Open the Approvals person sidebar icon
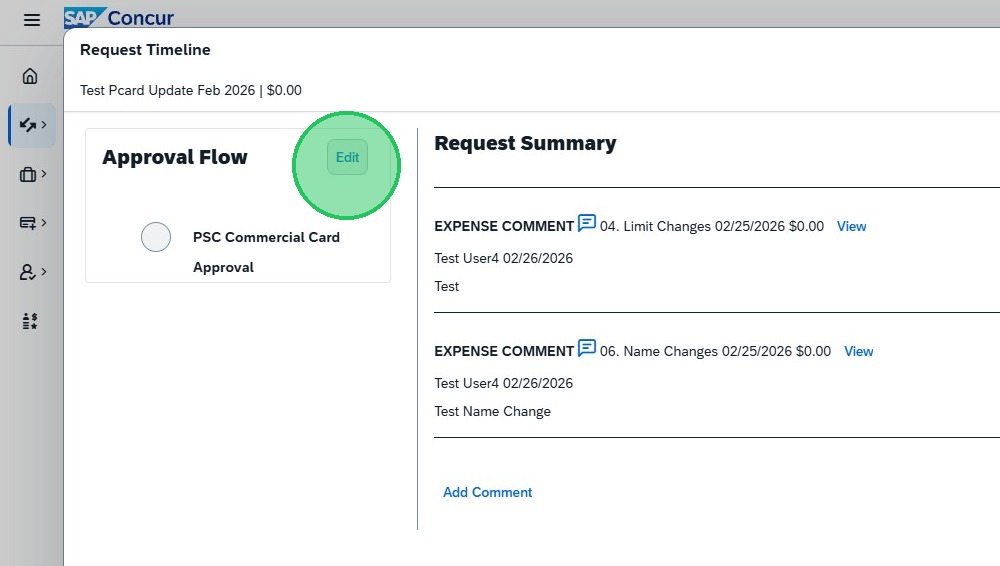This screenshot has height=566, width=1000. click(x=27, y=272)
